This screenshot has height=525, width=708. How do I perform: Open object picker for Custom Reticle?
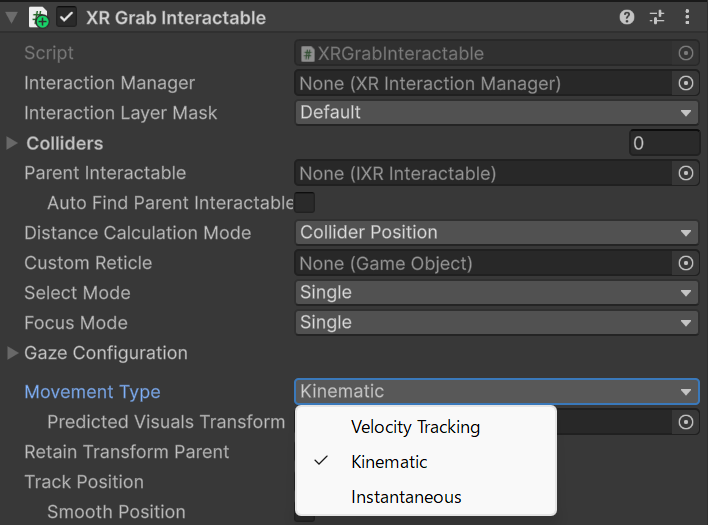coord(686,264)
